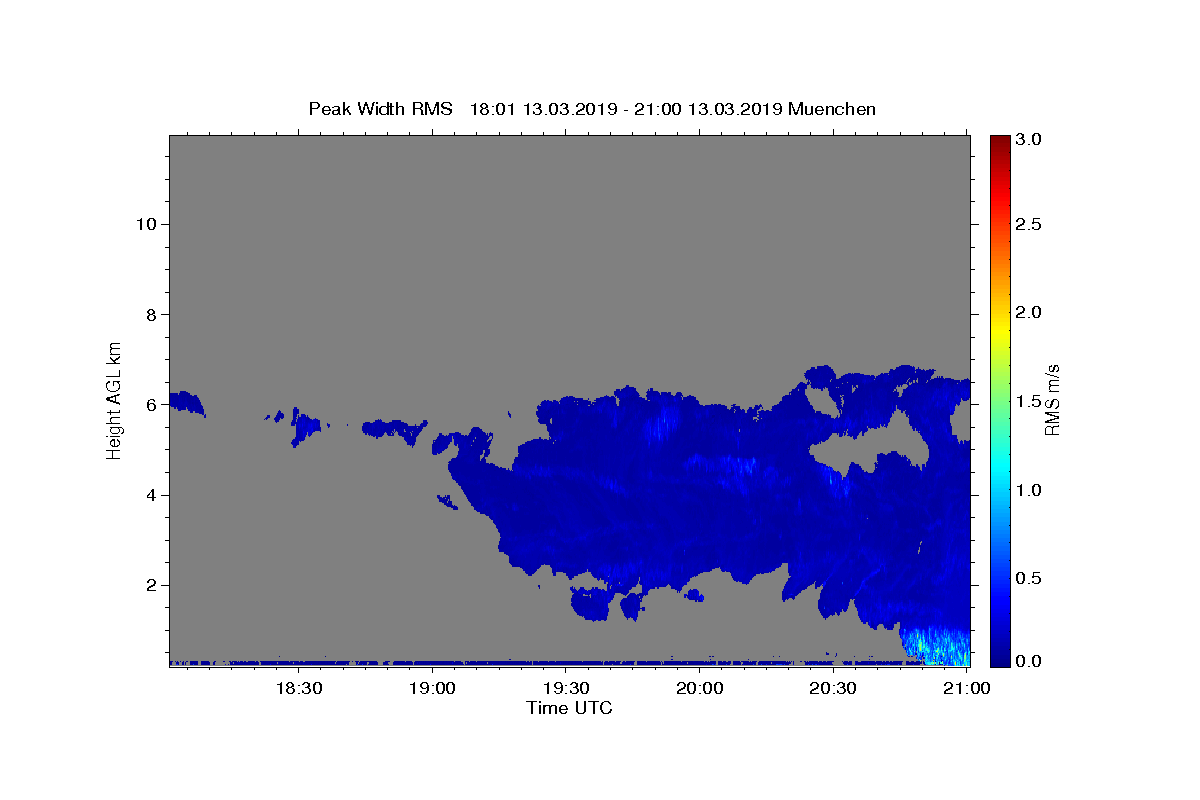This screenshot has width=1200, height=800.
Task: Click the colorbar value 0.5
Action: coord(1030,578)
